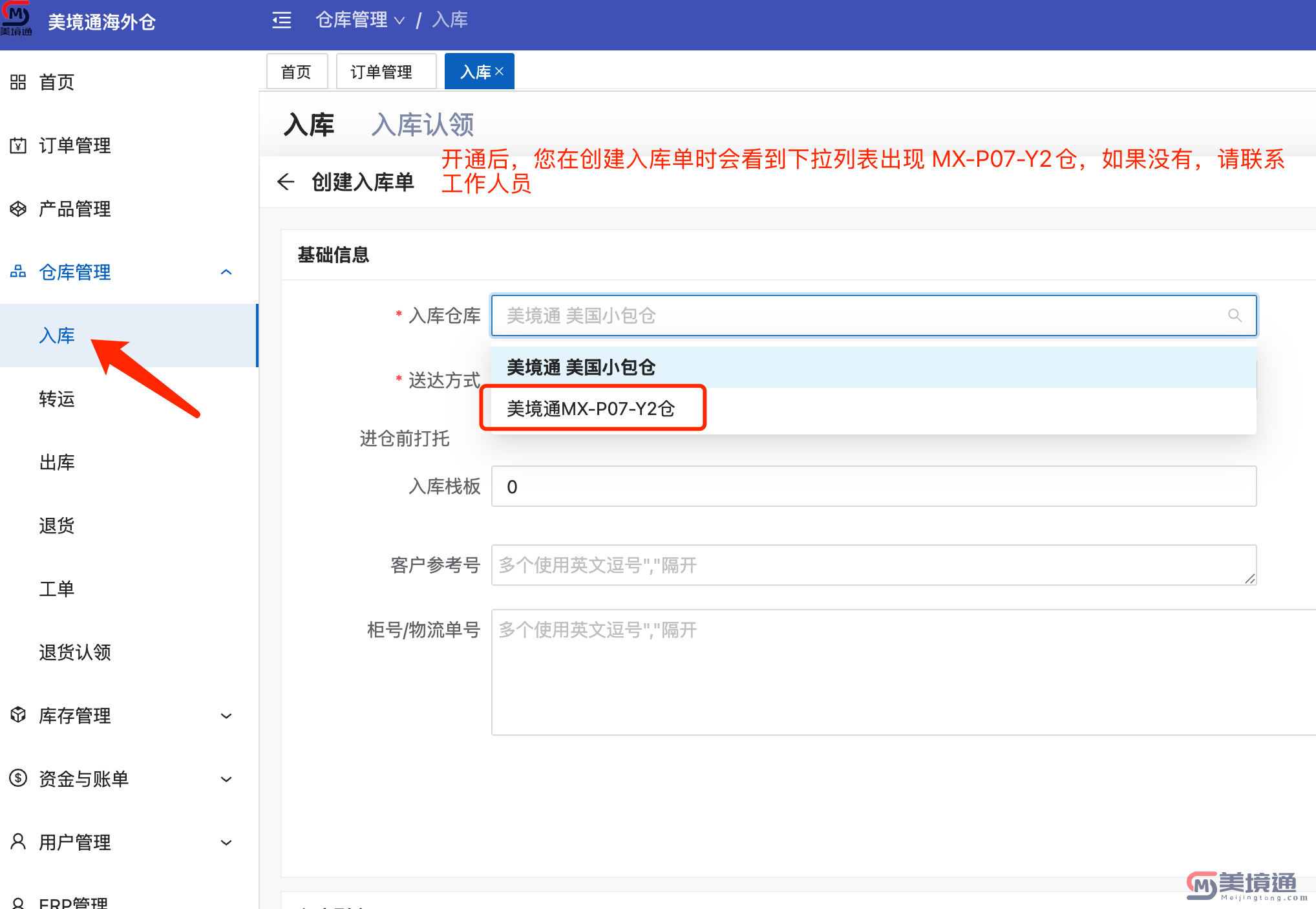This screenshot has height=909, width=1316.
Task: Open 出库 under 仓库管理 sidebar
Action: pyautogui.click(x=129, y=462)
